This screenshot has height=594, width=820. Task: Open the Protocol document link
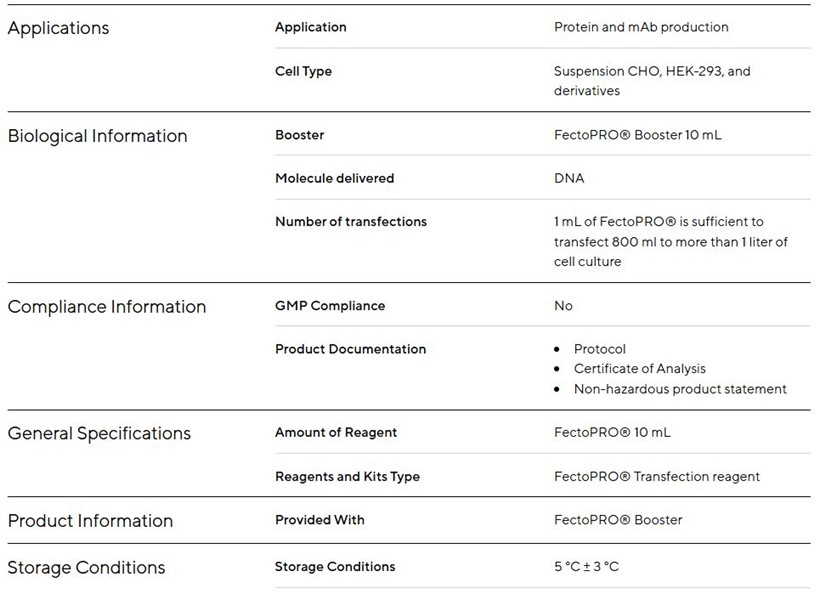(x=599, y=349)
